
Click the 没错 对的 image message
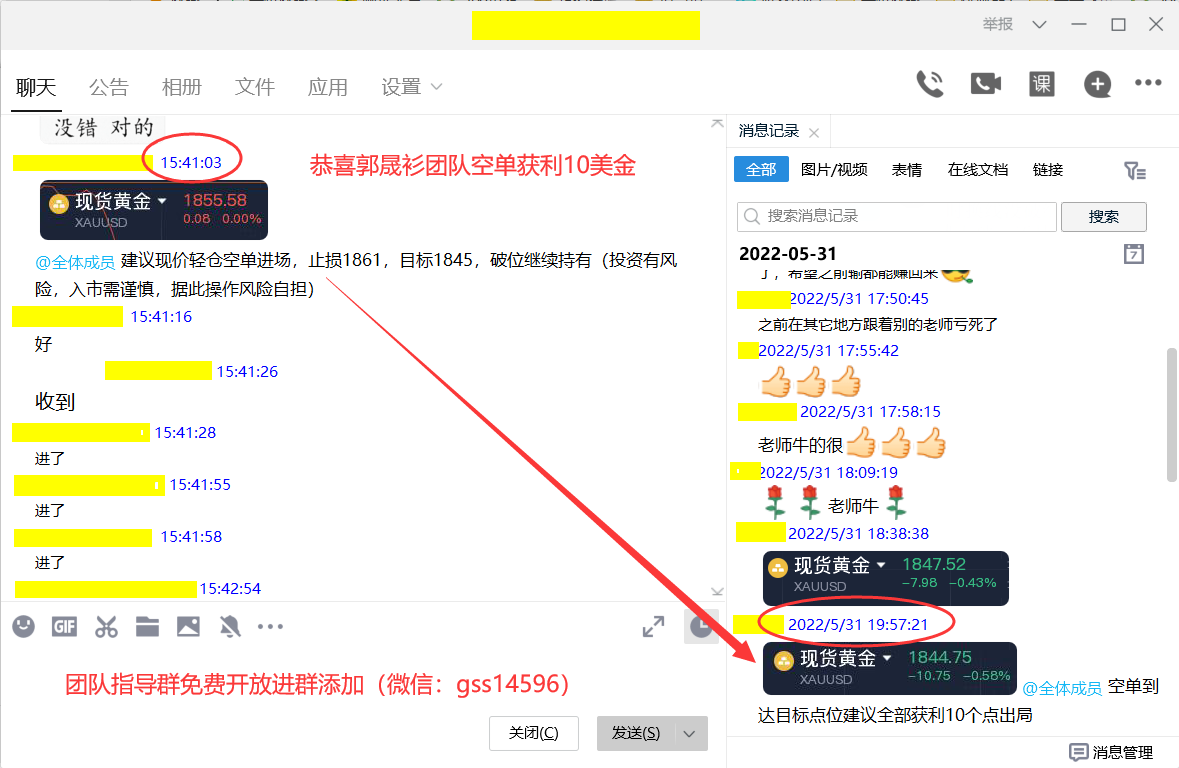102,129
